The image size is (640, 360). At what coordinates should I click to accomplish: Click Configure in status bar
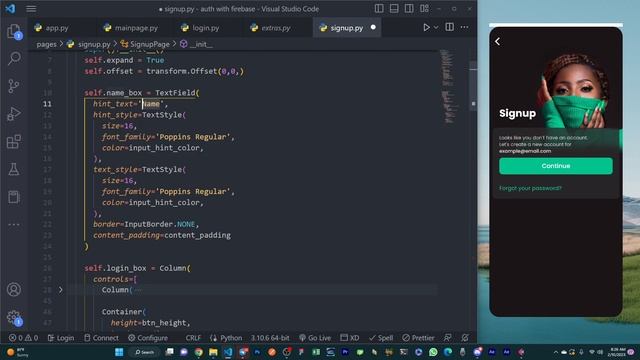coord(148,338)
